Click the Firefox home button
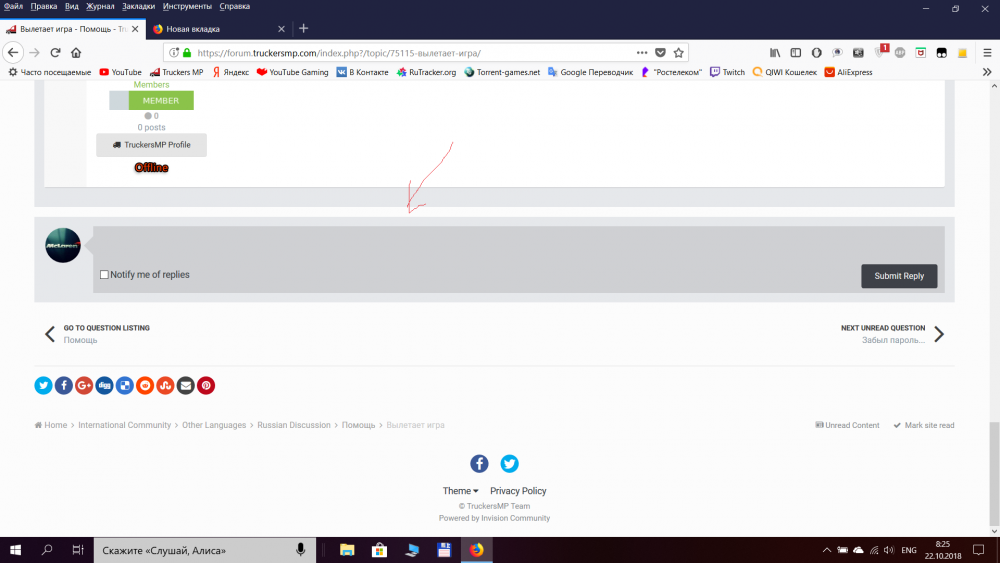Screen dimensions: 1000x563 (x=76, y=53)
